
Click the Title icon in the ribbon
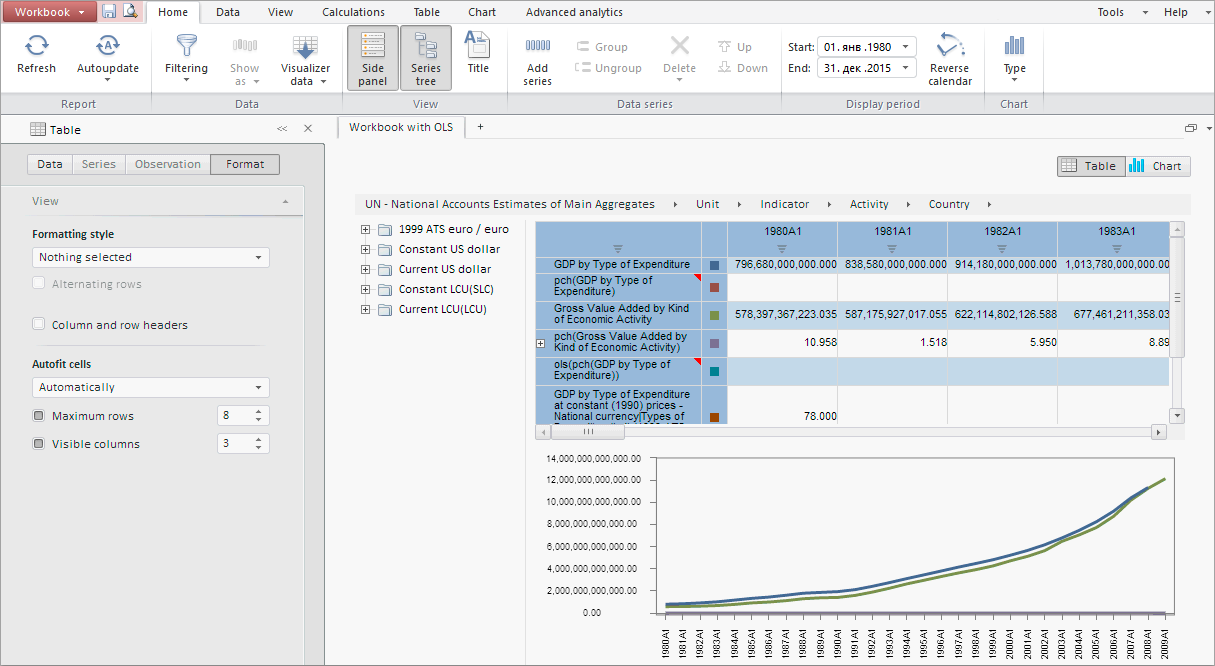(x=478, y=47)
